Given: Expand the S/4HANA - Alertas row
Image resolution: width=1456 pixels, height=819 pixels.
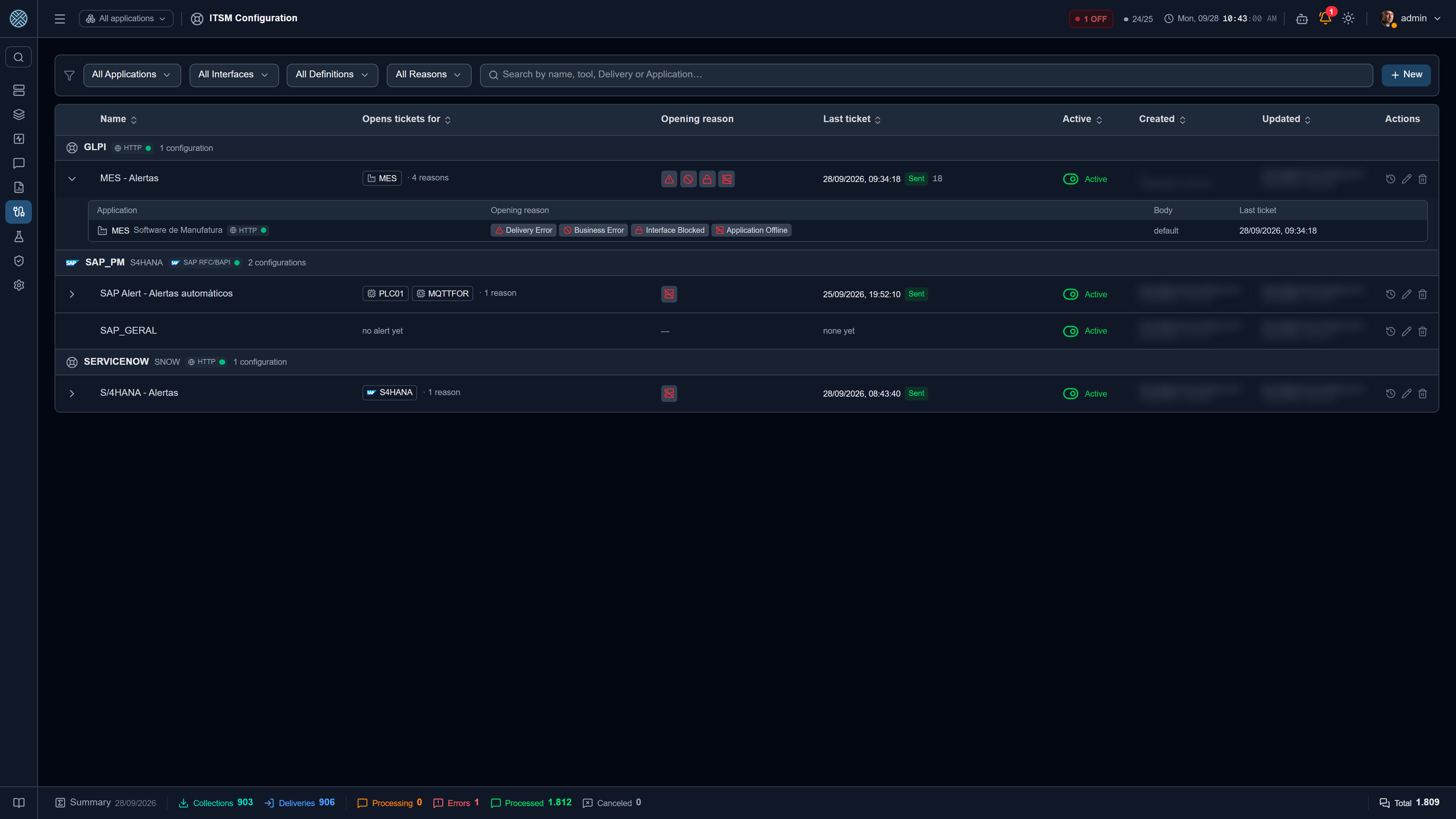Looking at the screenshot, I should (x=72, y=394).
